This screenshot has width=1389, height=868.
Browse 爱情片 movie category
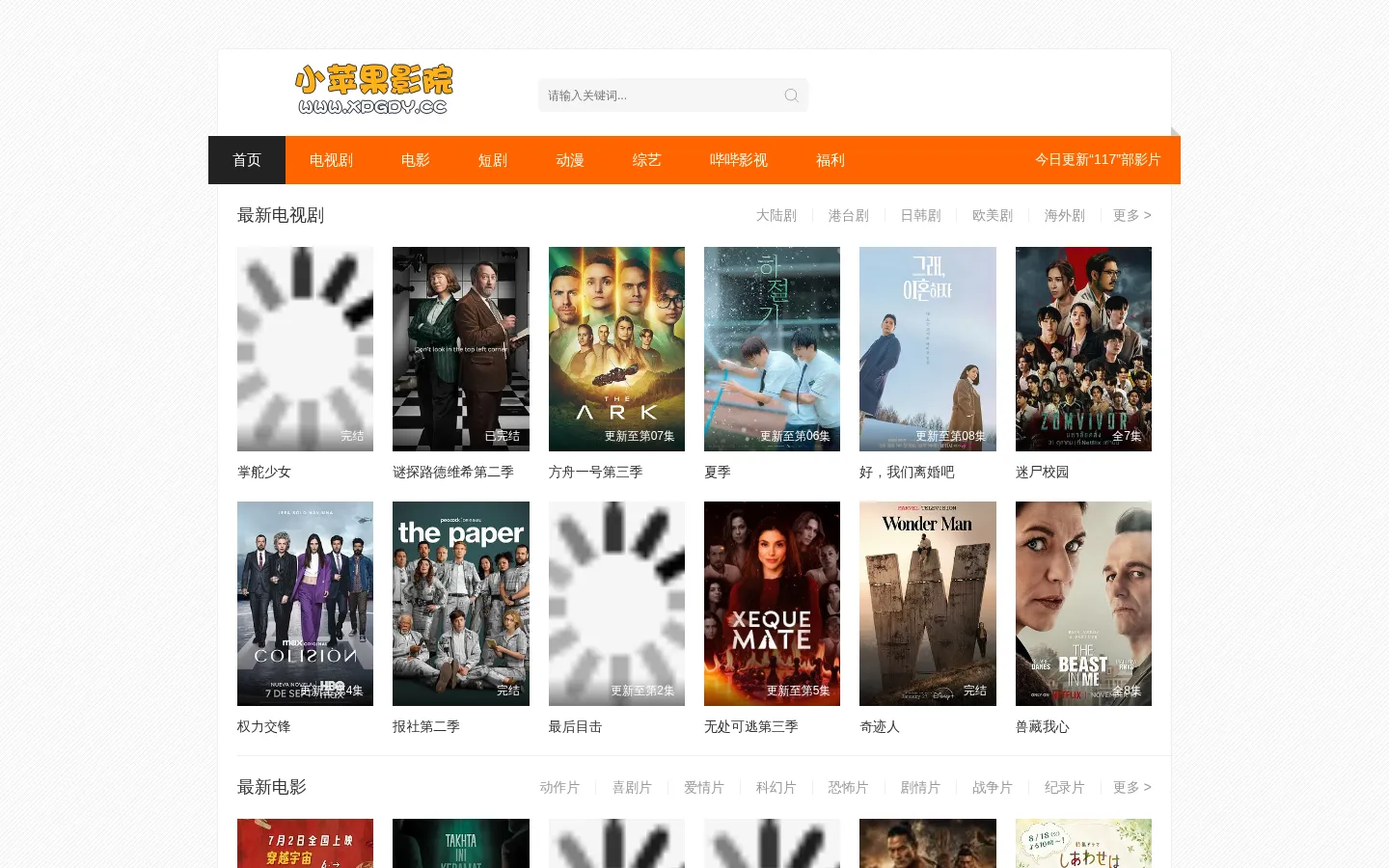[x=704, y=787]
